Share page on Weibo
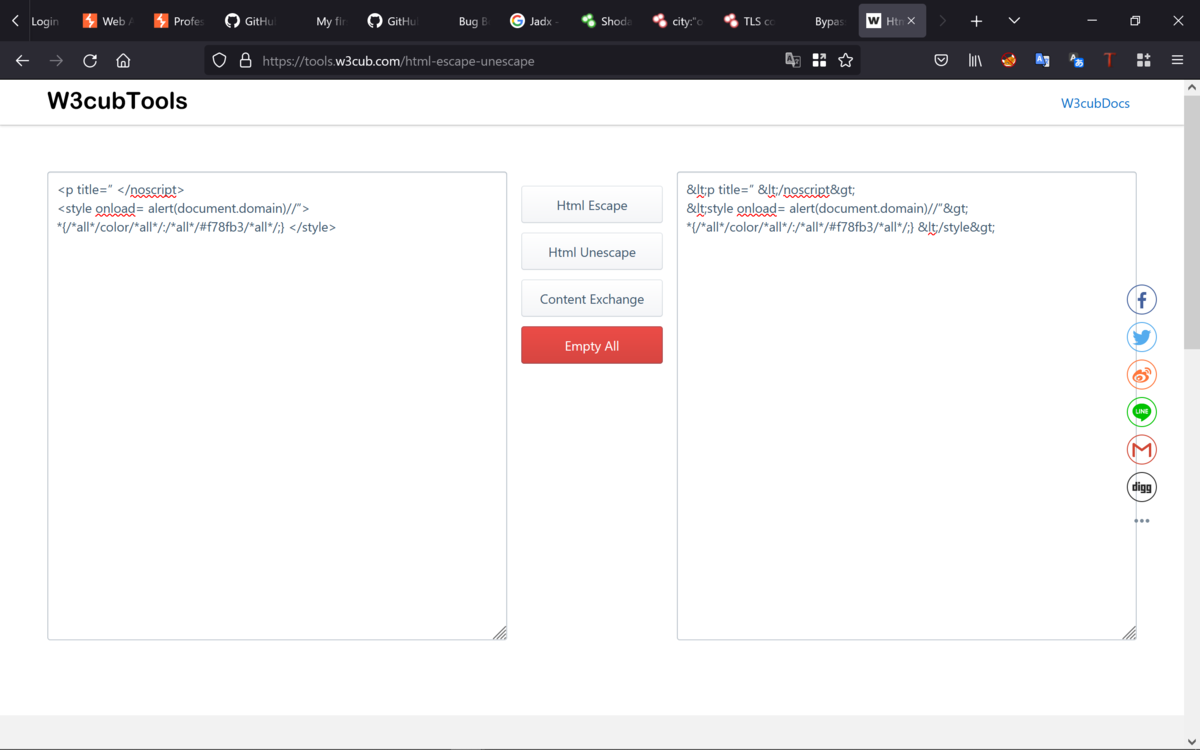The height and width of the screenshot is (750, 1200). click(x=1142, y=375)
